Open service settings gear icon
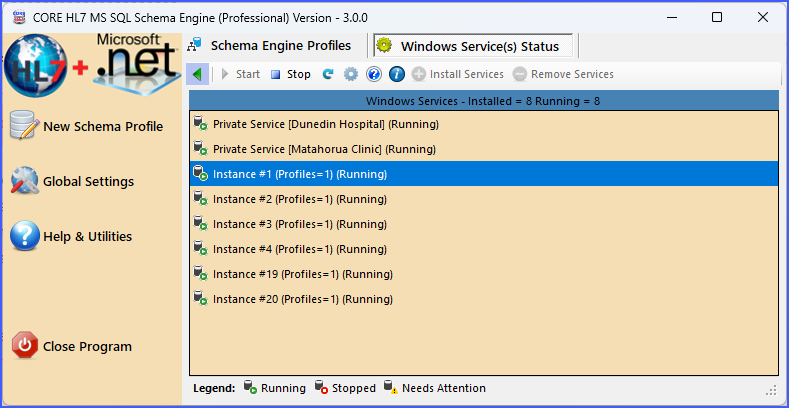The image size is (789, 408). tap(351, 74)
